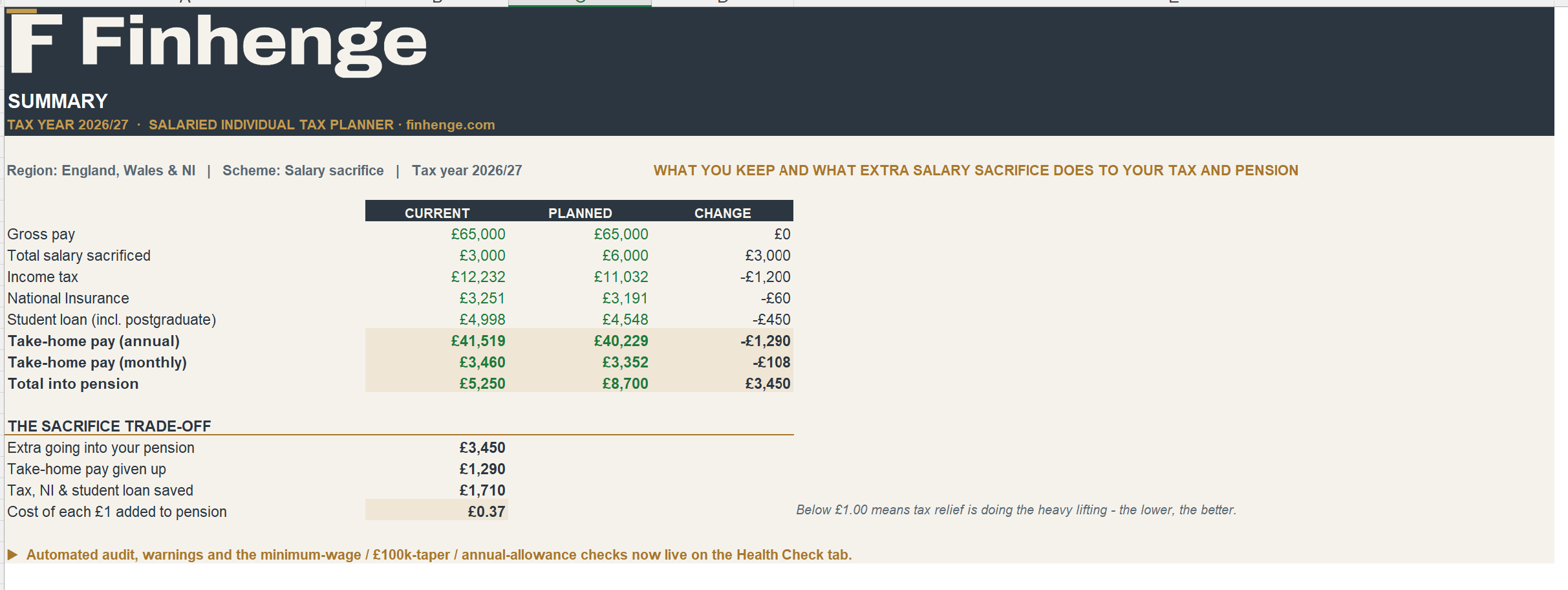Click the Below £1.00 explanatory note
1568x590 pixels.
coord(1016,510)
